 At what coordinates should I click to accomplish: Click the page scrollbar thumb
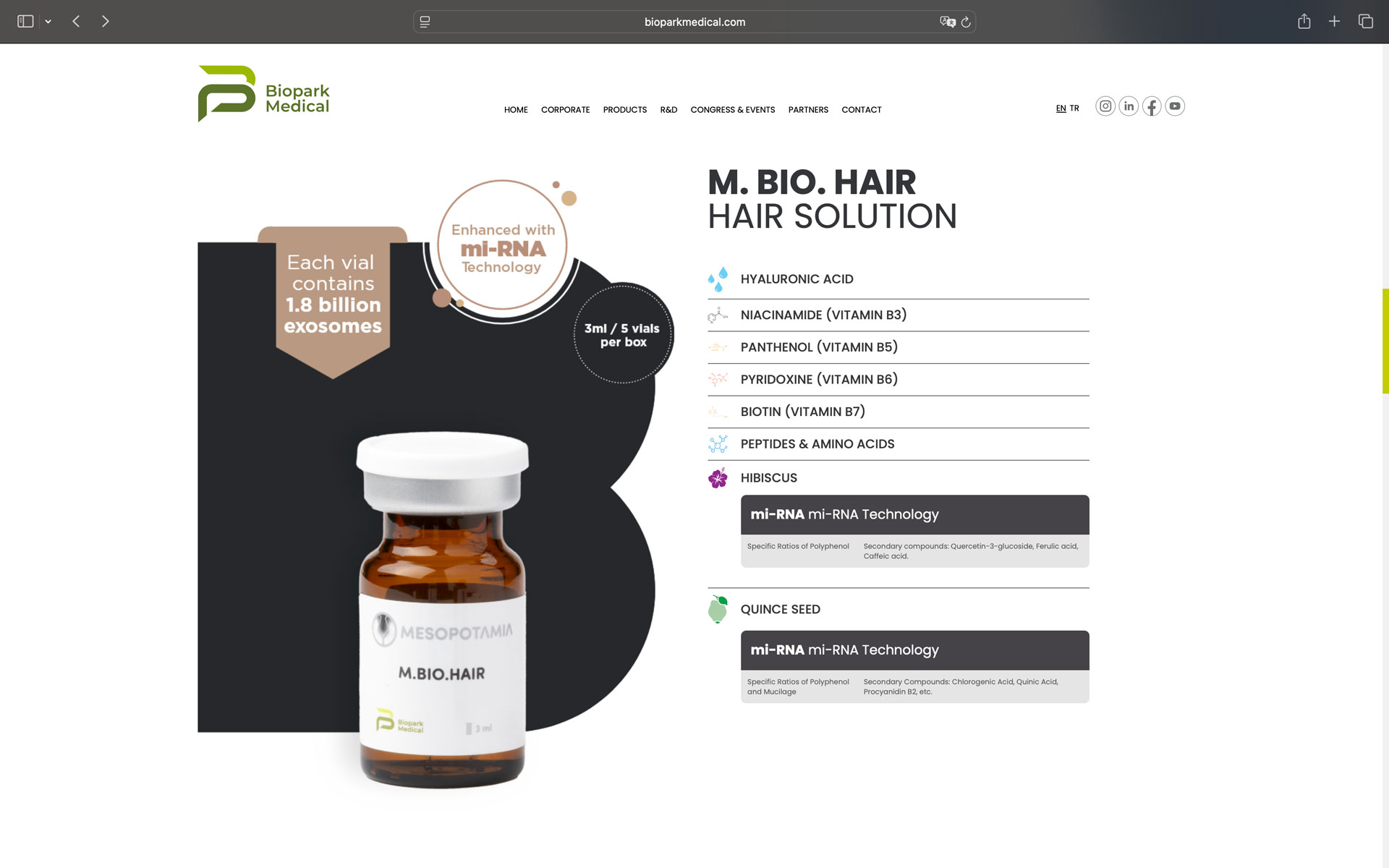[x=1385, y=341]
